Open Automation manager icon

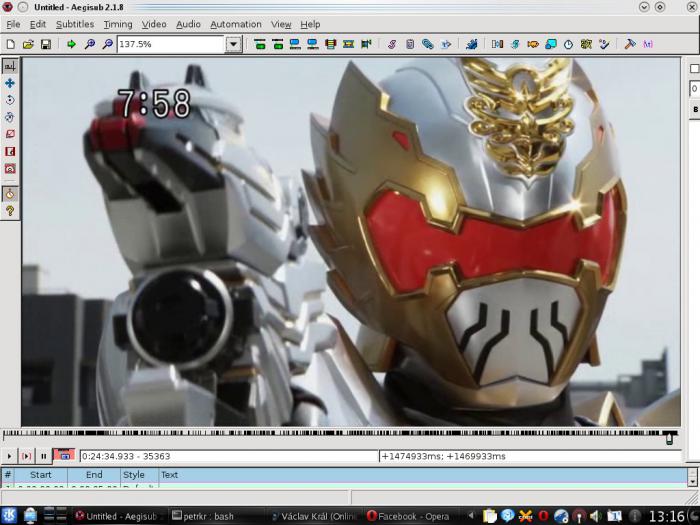471,44
